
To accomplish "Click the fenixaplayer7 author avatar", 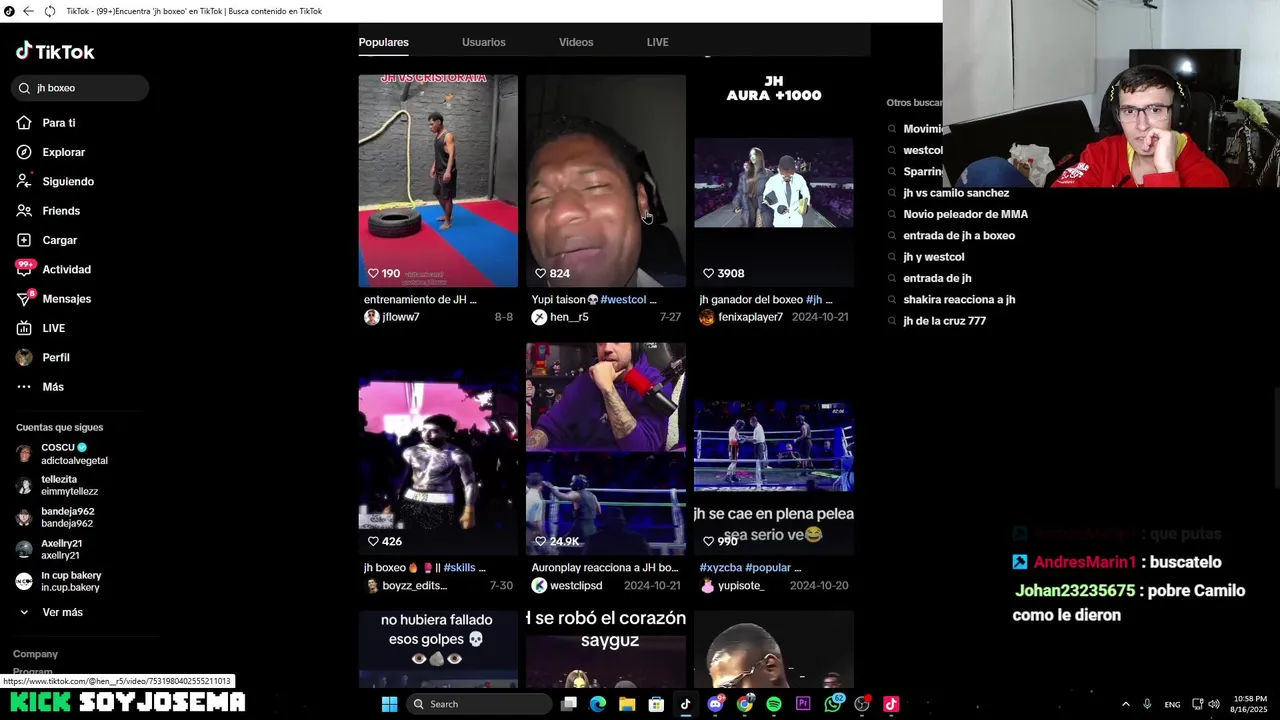I will [x=707, y=317].
